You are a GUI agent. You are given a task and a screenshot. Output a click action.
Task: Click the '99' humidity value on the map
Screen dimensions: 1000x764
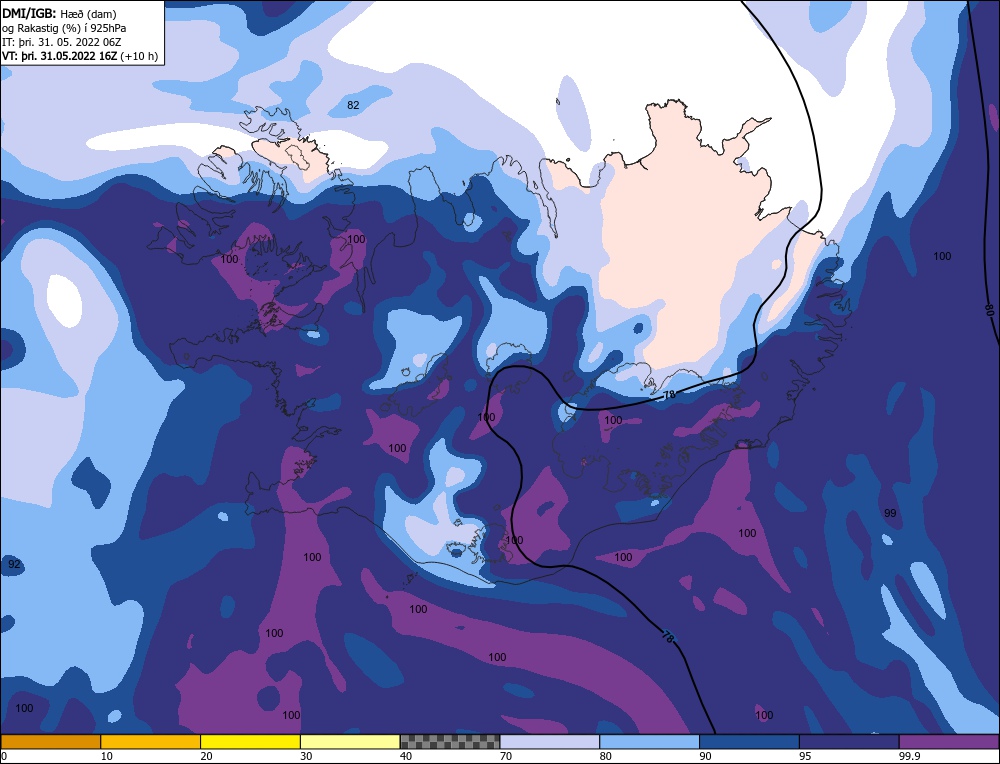890,513
